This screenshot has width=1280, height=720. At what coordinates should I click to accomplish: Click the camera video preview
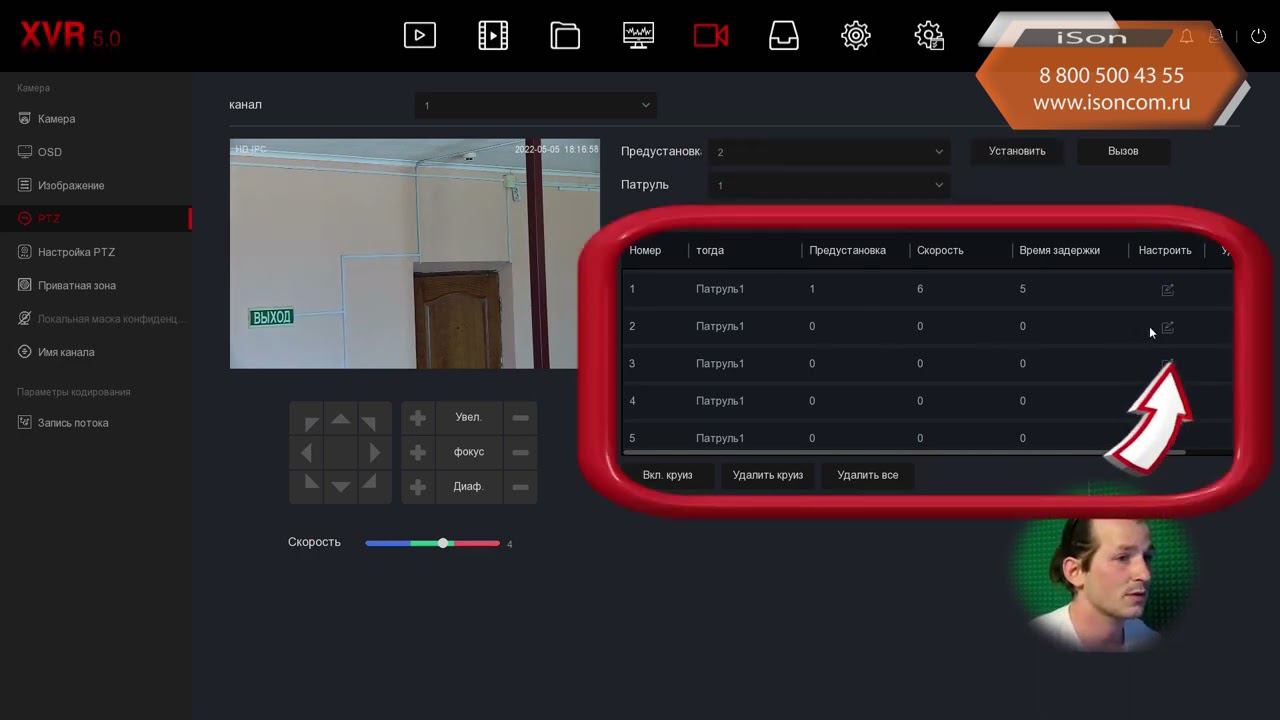coord(415,254)
